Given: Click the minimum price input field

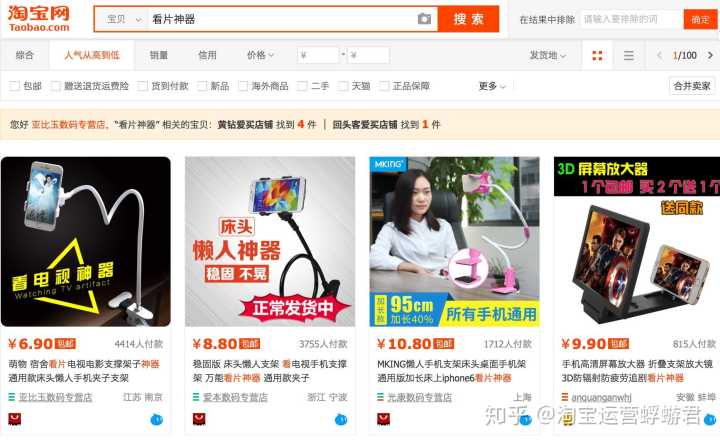Looking at the screenshot, I should tap(318, 56).
